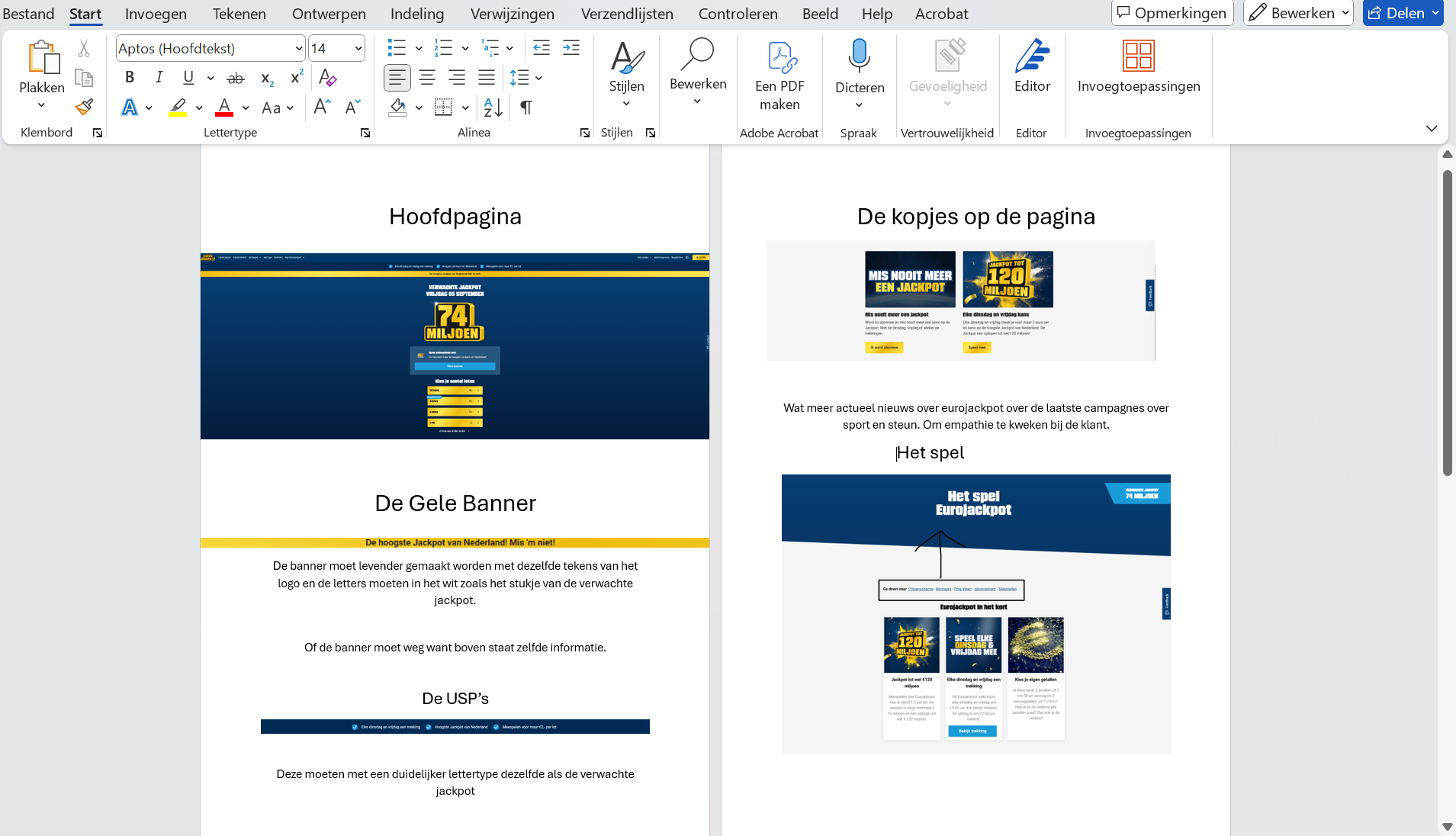1456x836 pixels.
Task: Toggle left alignment button
Action: click(397, 78)
